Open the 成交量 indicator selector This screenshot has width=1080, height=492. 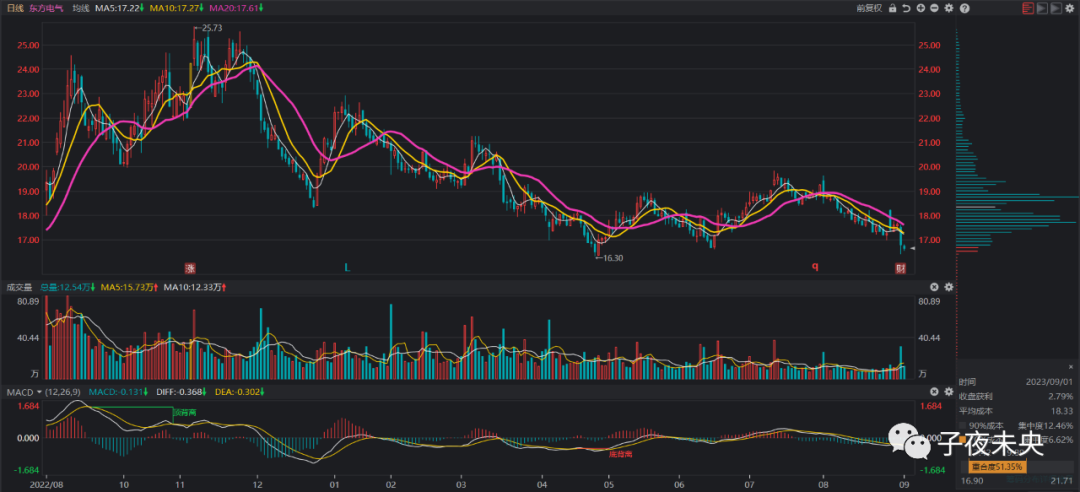(22, 286)
